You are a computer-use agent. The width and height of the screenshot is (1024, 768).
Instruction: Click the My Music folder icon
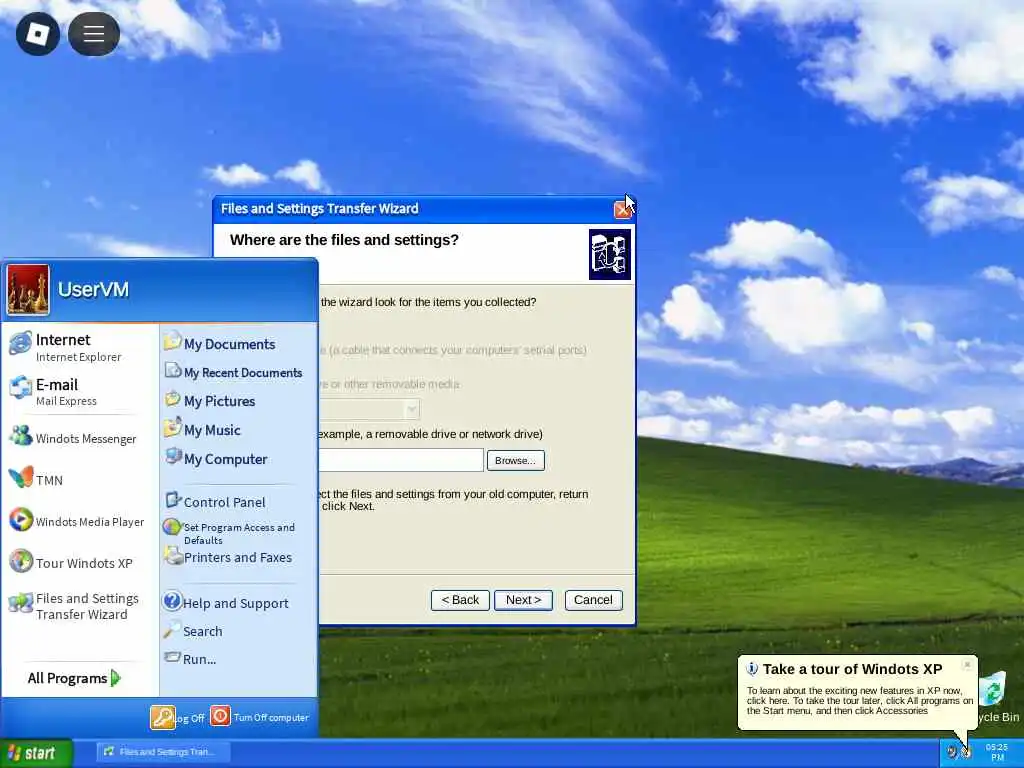(172, 428)
